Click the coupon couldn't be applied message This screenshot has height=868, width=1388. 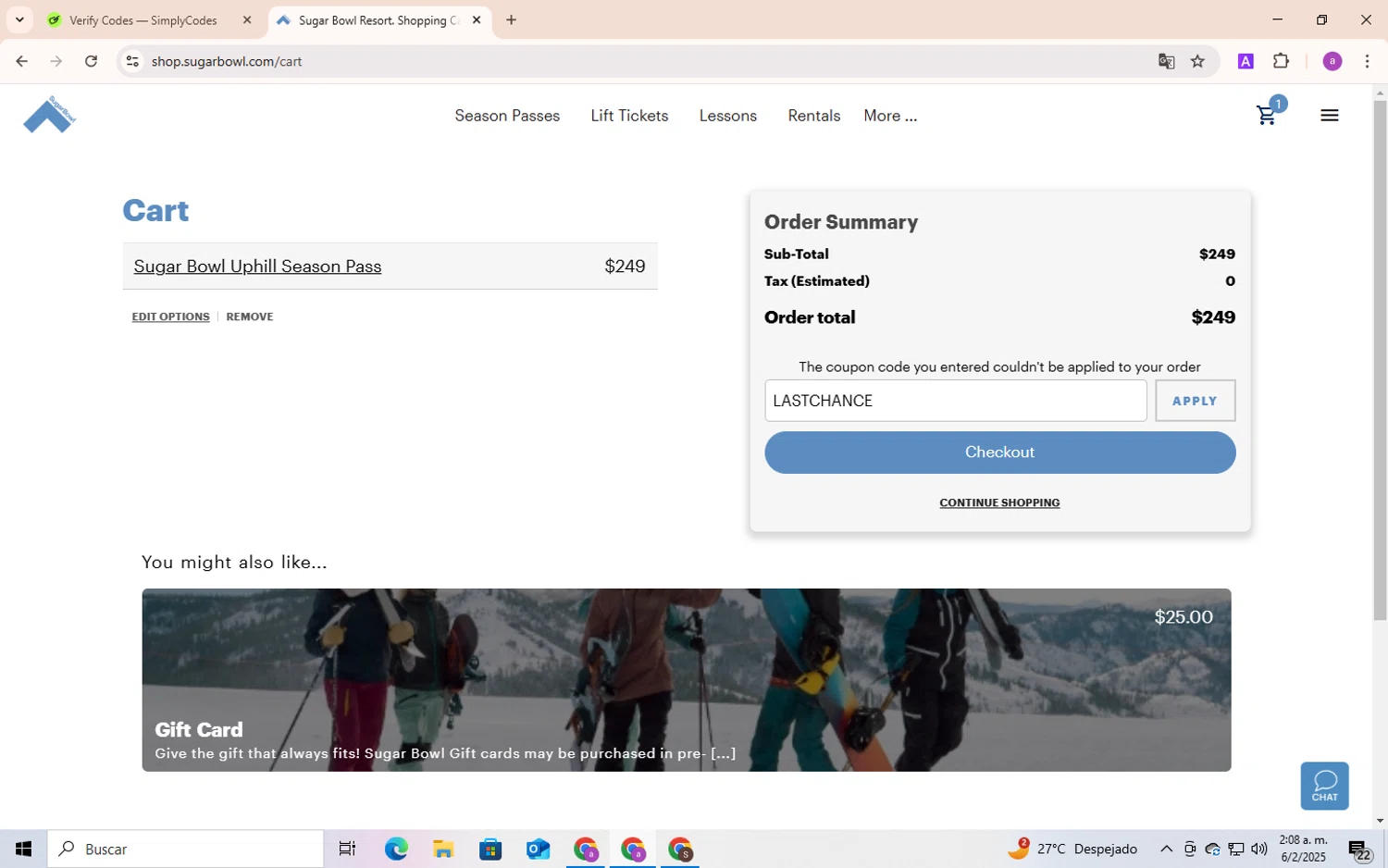coord(999,366)
